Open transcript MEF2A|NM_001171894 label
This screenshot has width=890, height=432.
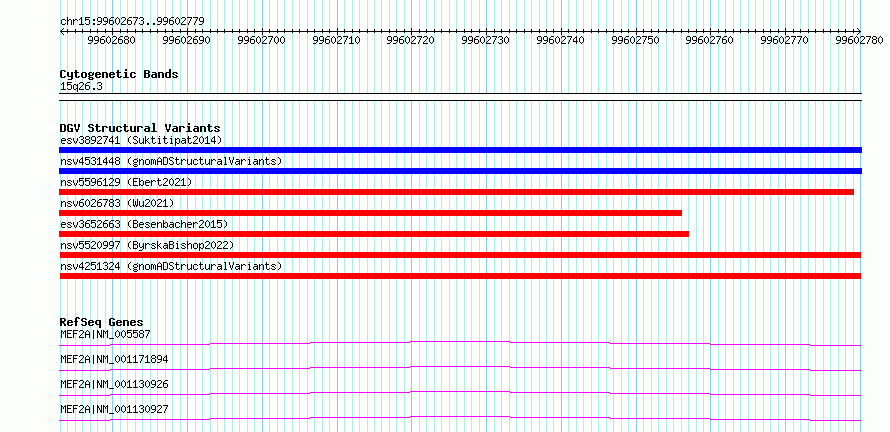pyautogui.click(x=114, y=359)
